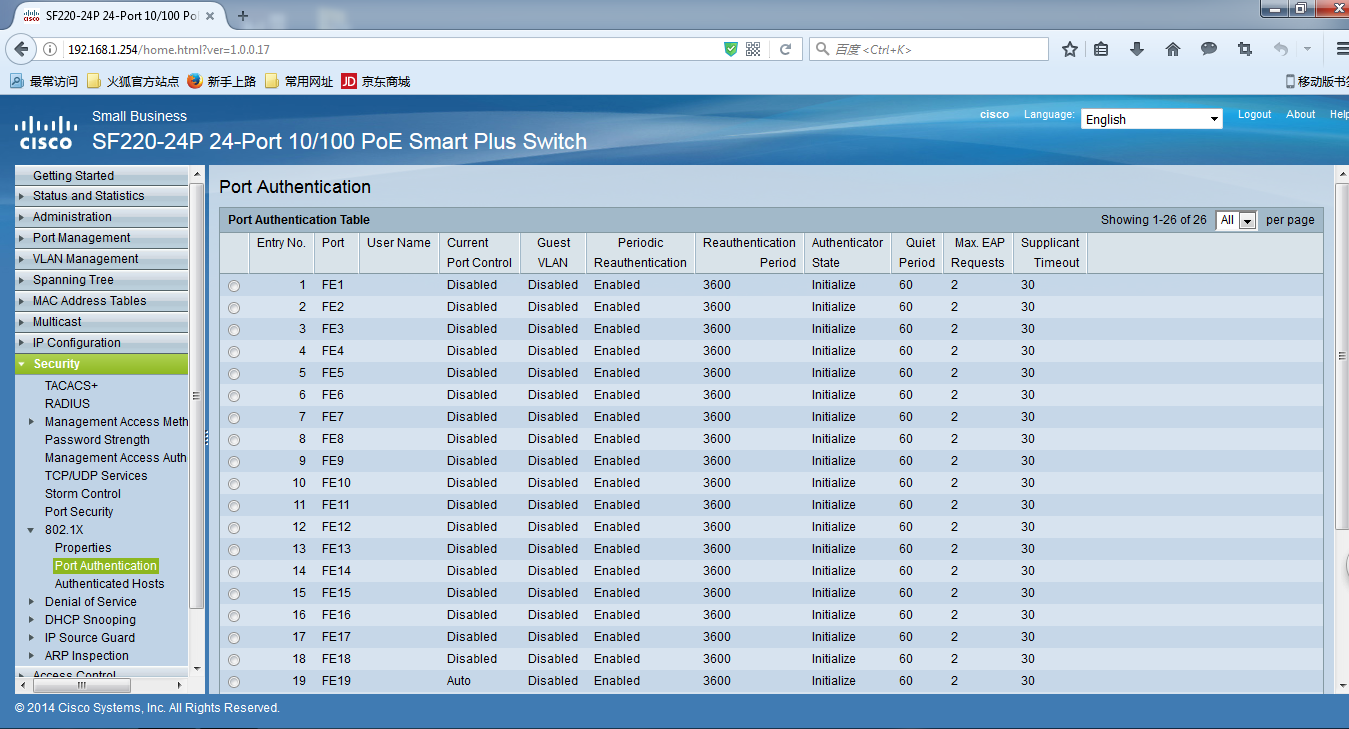Screen dimensions: 1349x729
Task: Go to the browser home page icon
Action: (1173, 49)
